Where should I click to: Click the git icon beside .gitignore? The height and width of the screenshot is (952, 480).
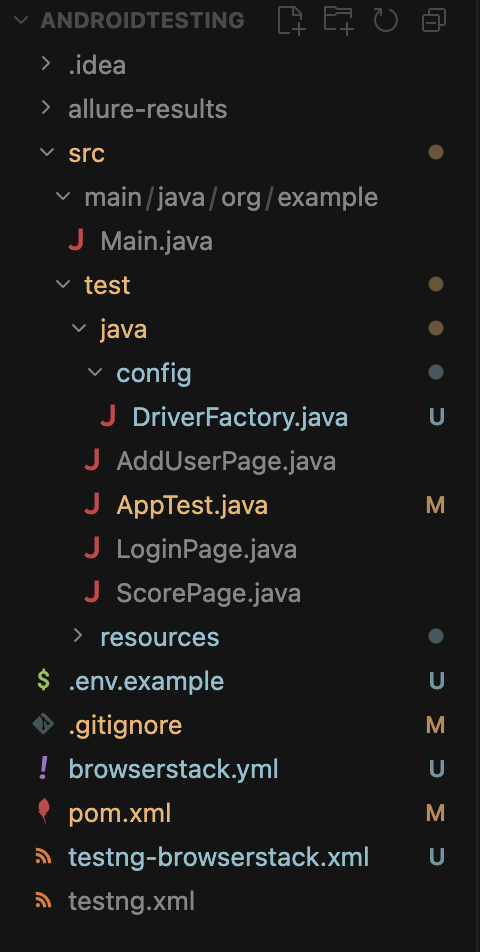coord(44,724)
